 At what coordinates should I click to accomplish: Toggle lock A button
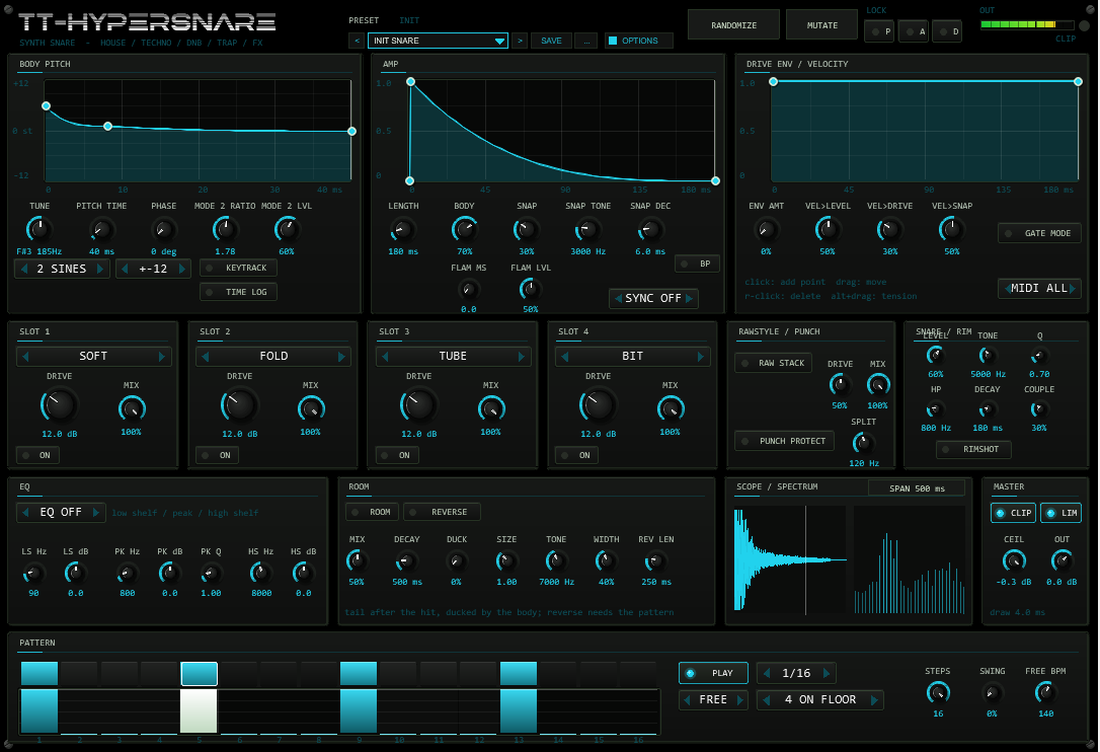(913, 32)
